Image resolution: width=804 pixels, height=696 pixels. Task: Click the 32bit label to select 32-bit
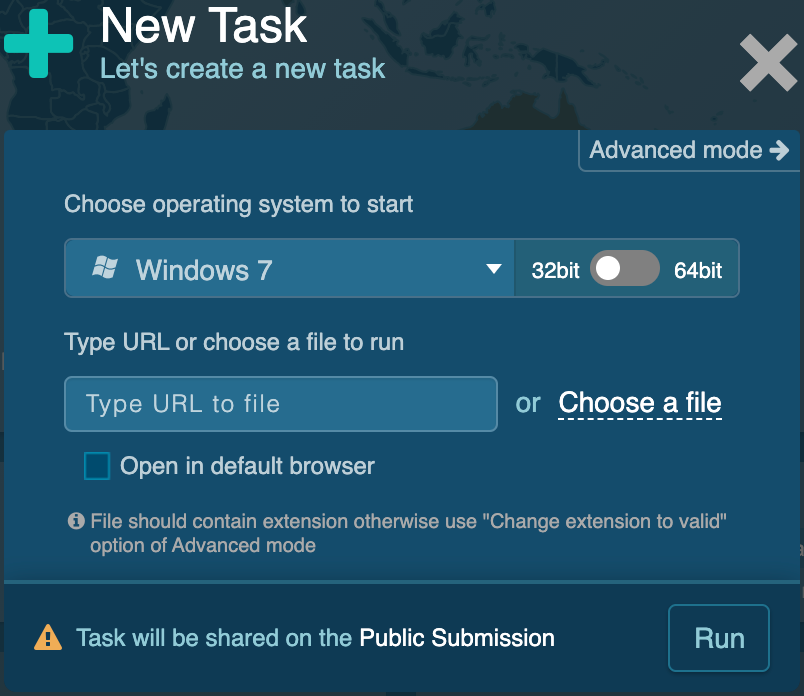(x=555, y=270)
